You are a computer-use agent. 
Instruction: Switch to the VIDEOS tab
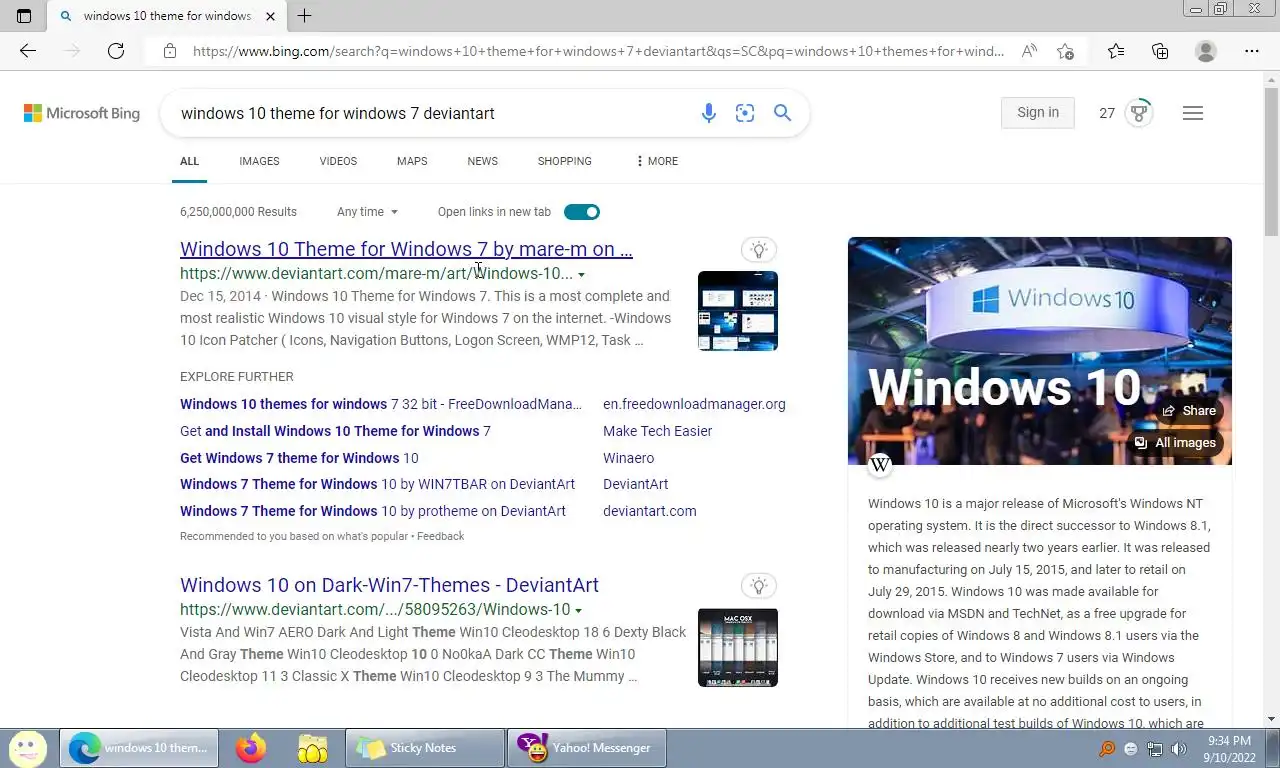[338, 161]
